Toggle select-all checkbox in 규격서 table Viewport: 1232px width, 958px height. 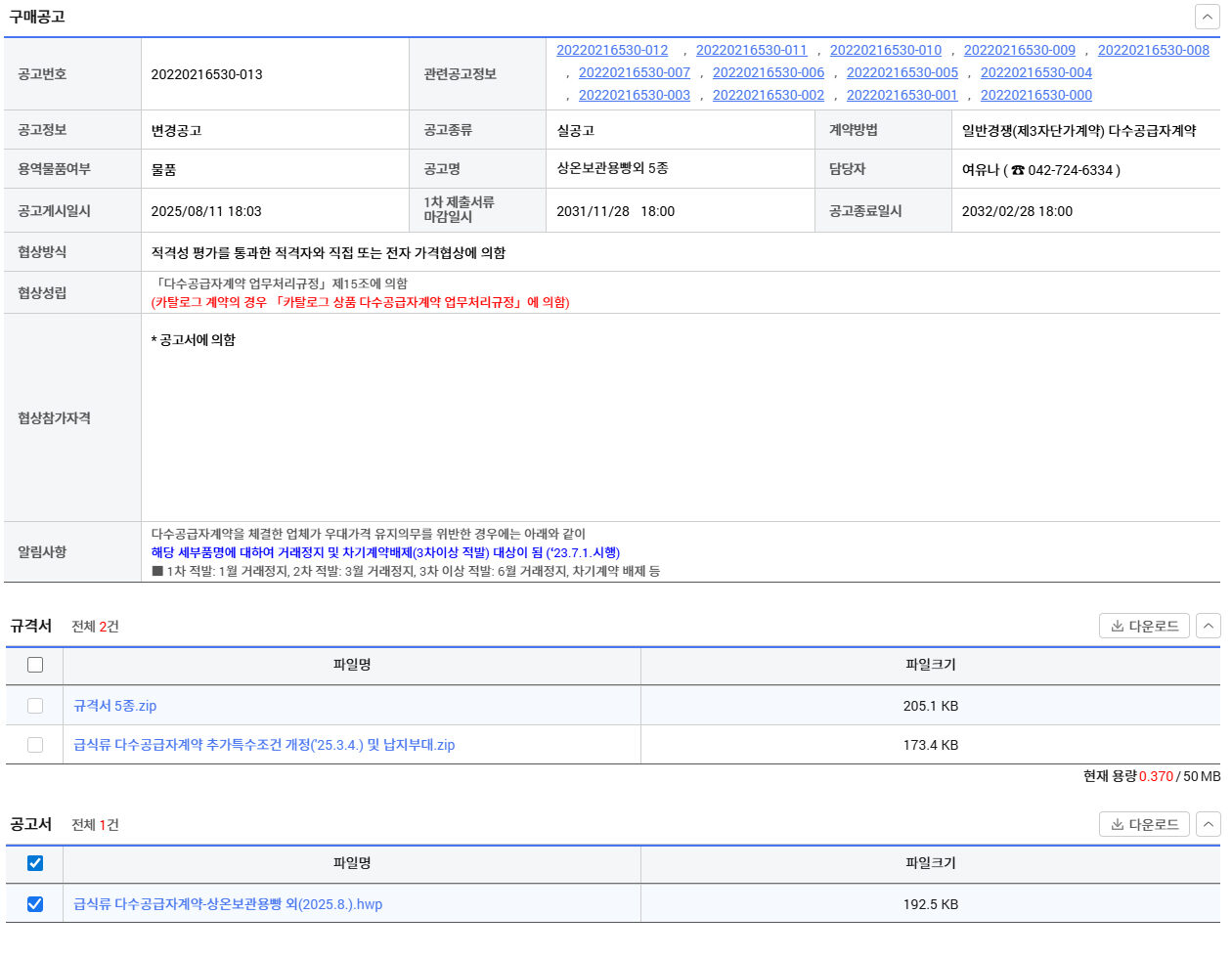35,665
